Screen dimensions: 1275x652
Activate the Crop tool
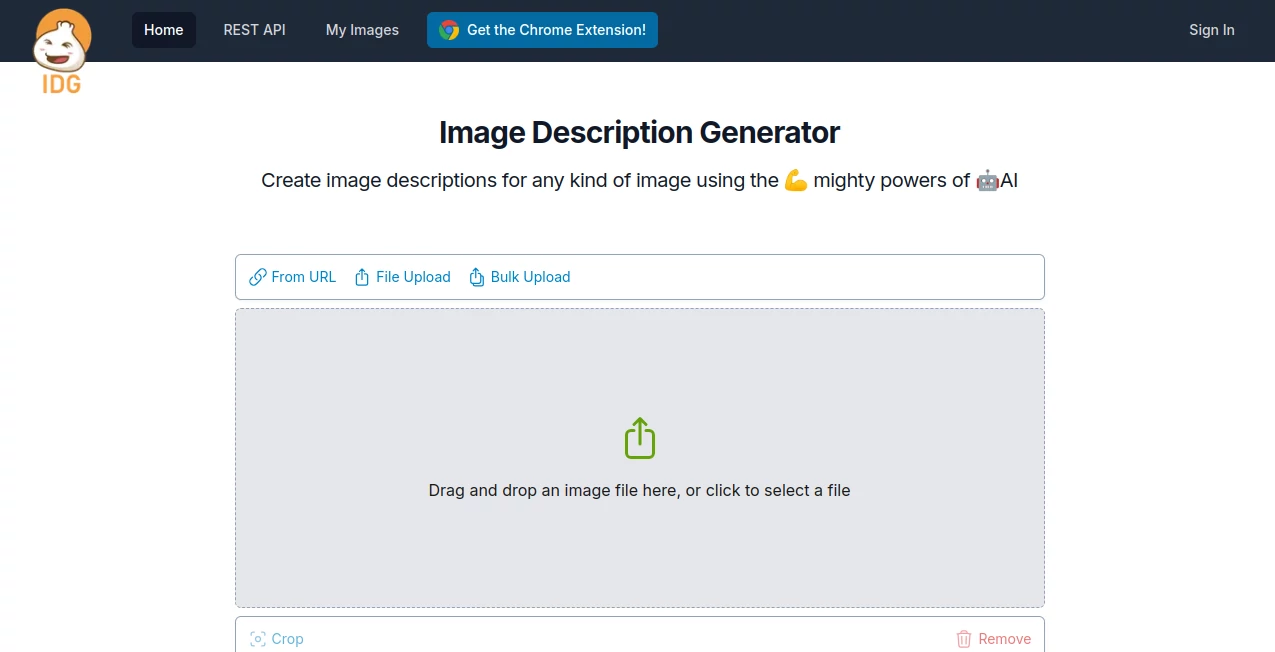[x=287, y=638]
